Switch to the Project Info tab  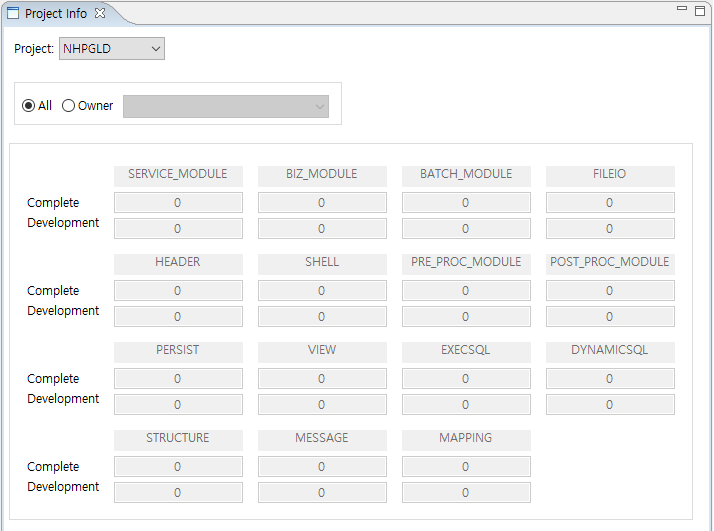57,14
